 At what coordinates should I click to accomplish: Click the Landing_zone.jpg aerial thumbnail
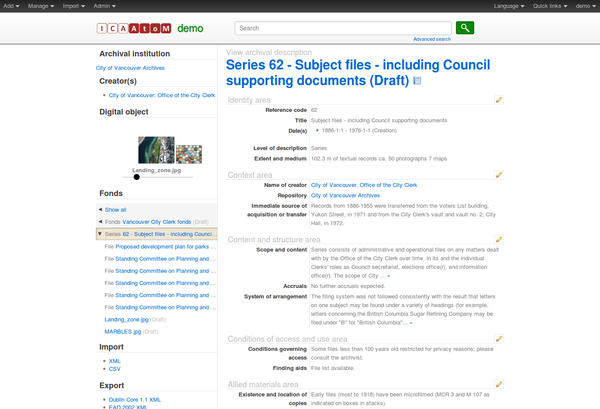tap(156, 150)
